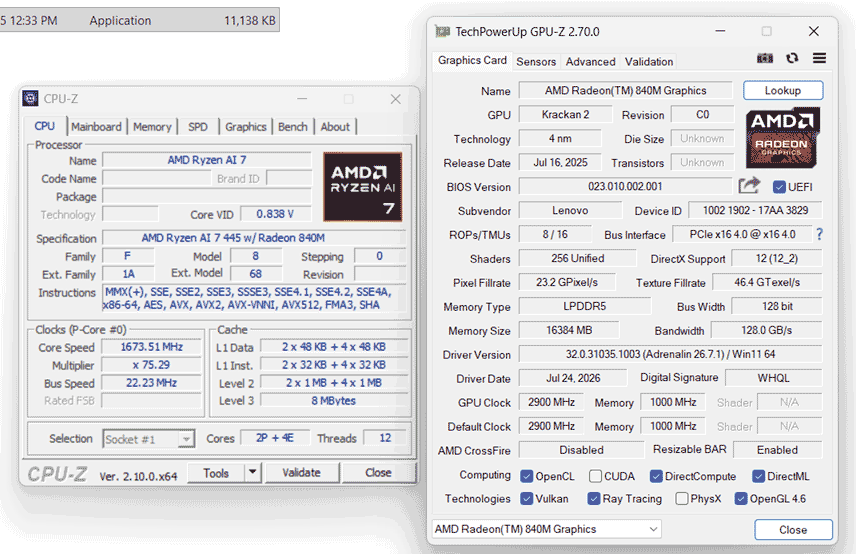The width and height of the screenshot is (856, 554).
Task: Click the Pixel Fillrate value 23.2 GPixel/s
Action: 567,282
